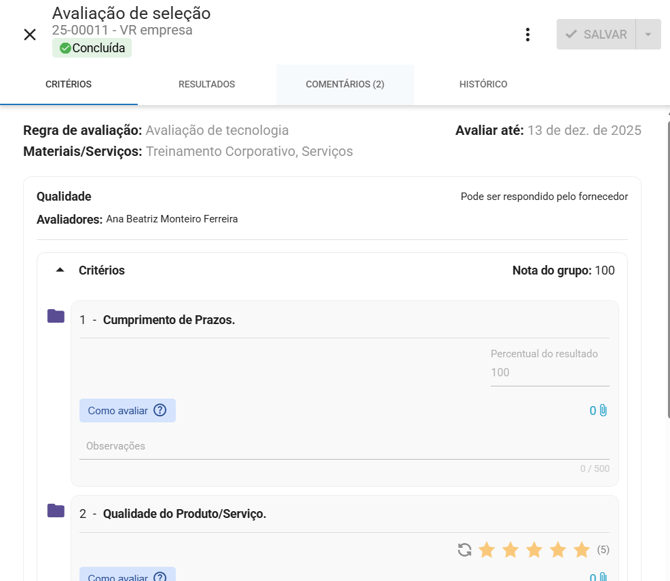Open the three-dot more options menu
The height and width of the screenshot is (581, 670).
pos(528,35)
